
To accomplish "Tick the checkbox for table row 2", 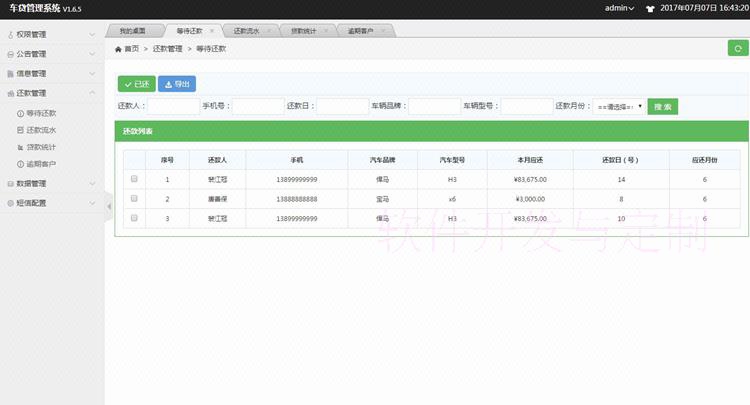I will coord(134,198).
